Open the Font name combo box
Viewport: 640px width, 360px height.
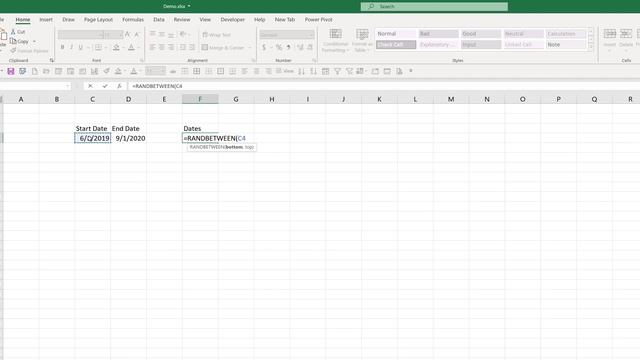pyautogui.click(x=80, y=35)
